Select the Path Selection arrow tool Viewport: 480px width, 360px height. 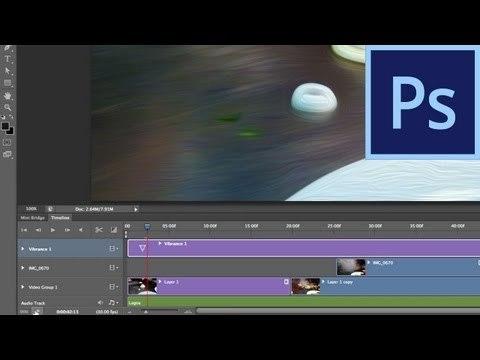coord(7,71)
